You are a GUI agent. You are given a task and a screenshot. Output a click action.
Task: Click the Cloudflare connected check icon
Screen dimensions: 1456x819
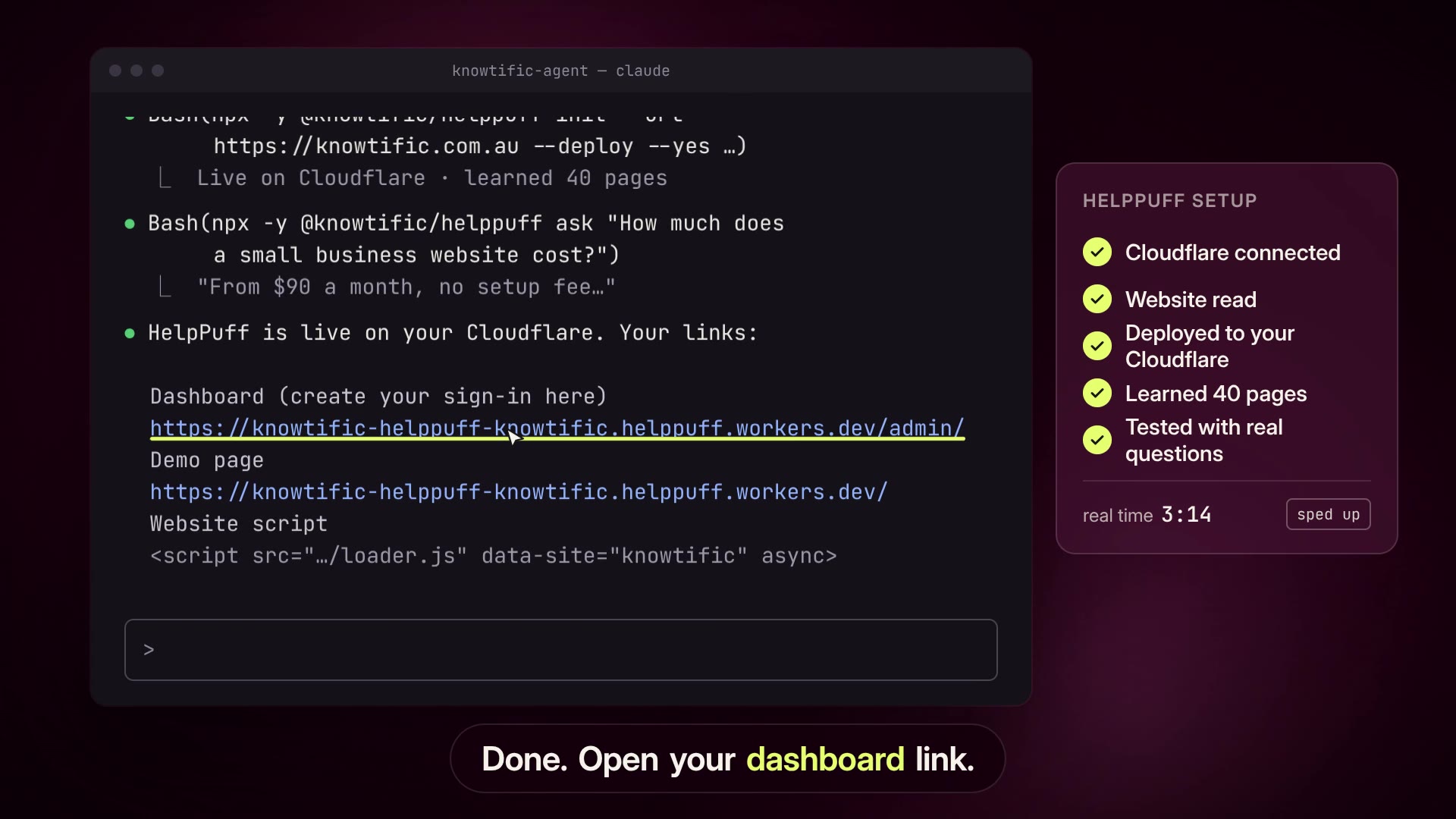[x=1097, y=252]
